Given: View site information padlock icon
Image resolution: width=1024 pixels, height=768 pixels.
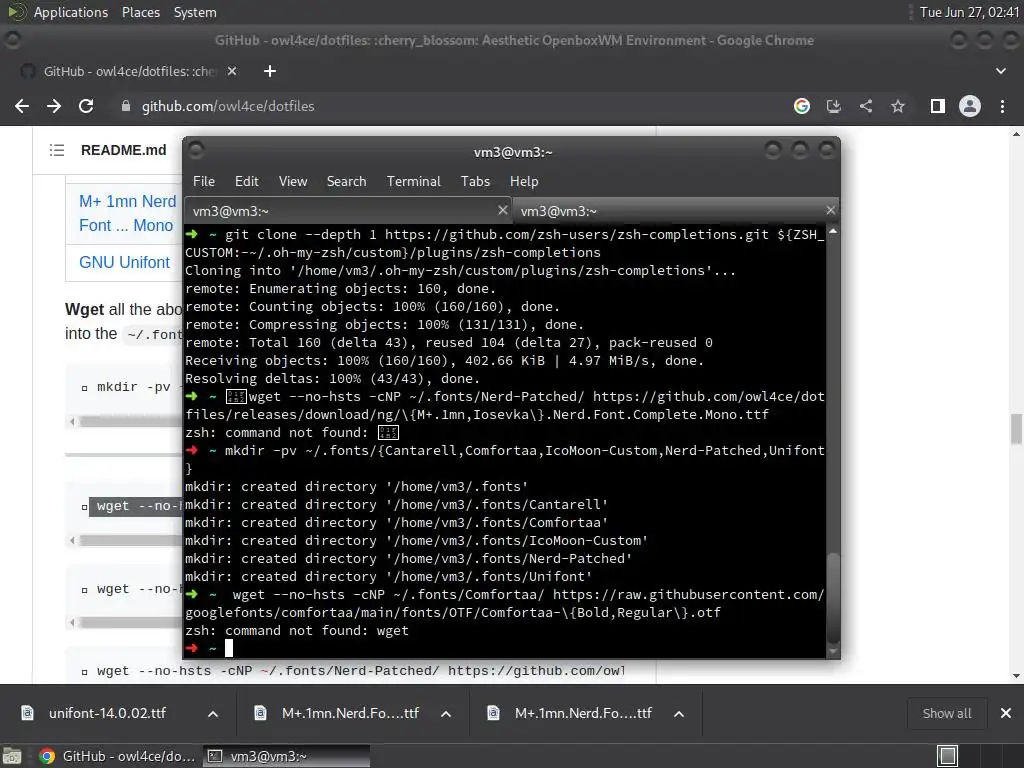Looking at the screenshot, I should [x=126, y=106].
